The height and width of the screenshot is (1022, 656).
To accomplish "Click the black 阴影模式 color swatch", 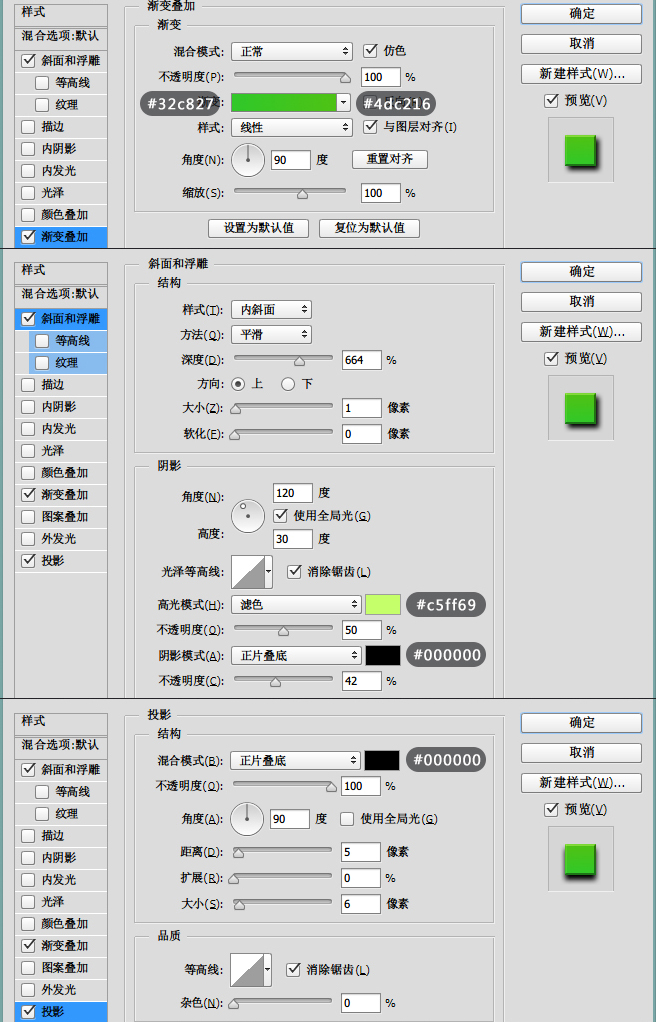I will click(x=383, y=656).
